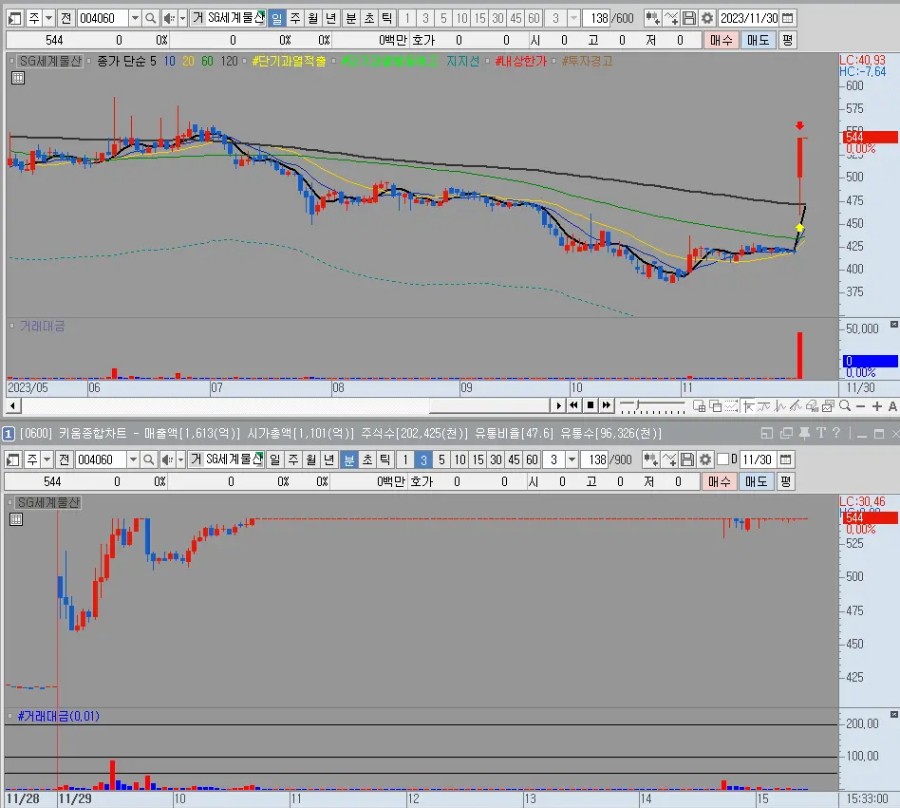Click add indicator icon in upper toolbar
The width and height of the screenshot is (900, 808).
(x=652, y=18)
